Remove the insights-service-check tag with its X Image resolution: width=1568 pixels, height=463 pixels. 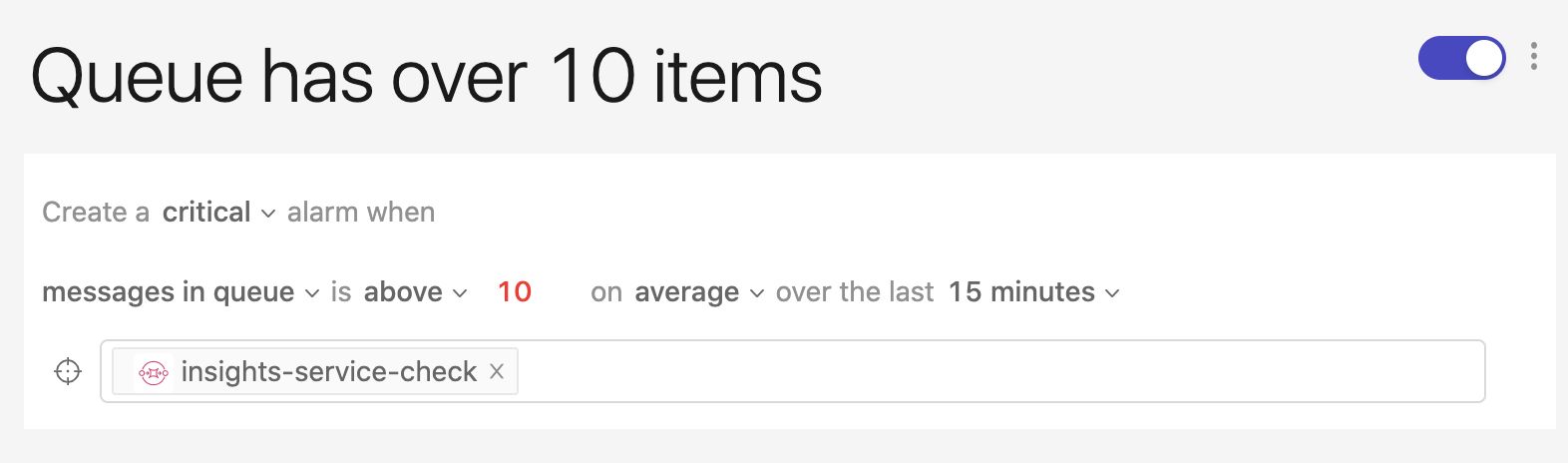tap(497, 372)
